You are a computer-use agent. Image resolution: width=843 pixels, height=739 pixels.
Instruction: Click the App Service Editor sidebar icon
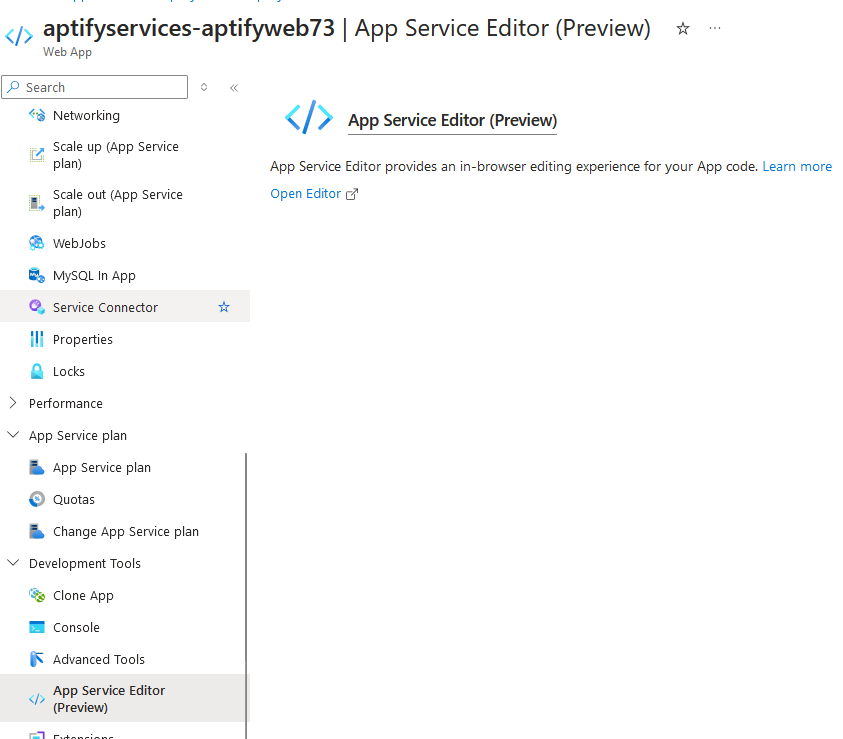(37, 699)
